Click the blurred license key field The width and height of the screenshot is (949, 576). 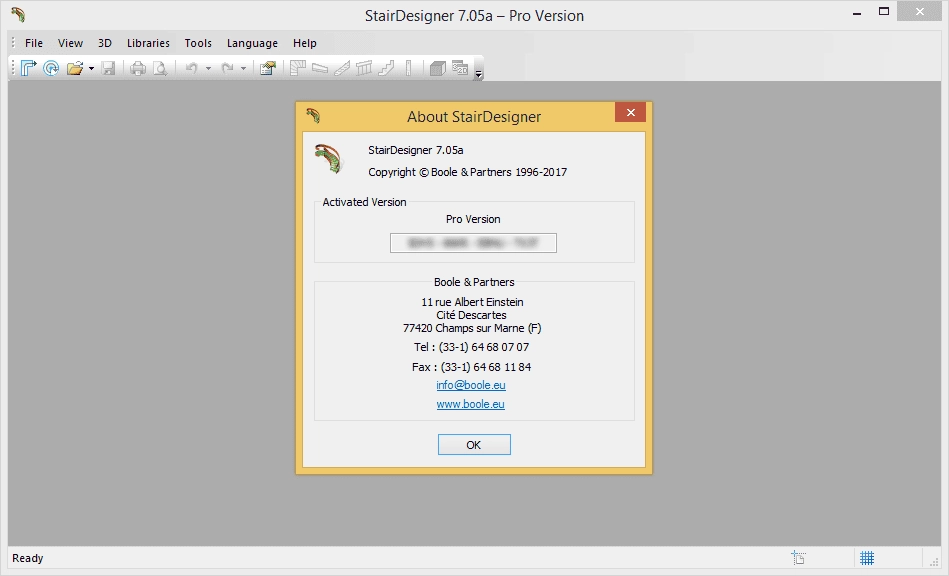tap(473, 243)
